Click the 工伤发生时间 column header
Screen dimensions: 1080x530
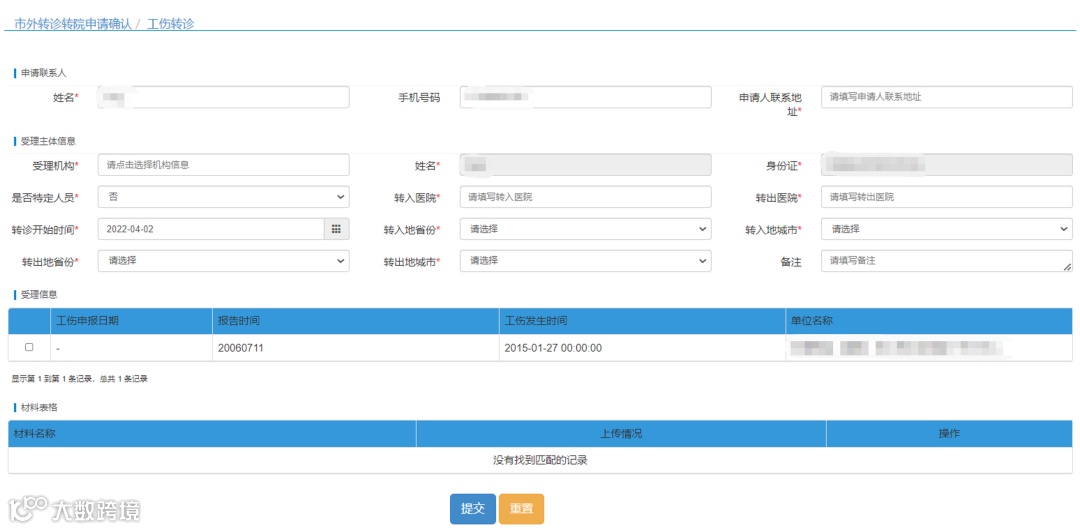pyautogui.click(x=642, y=321)
